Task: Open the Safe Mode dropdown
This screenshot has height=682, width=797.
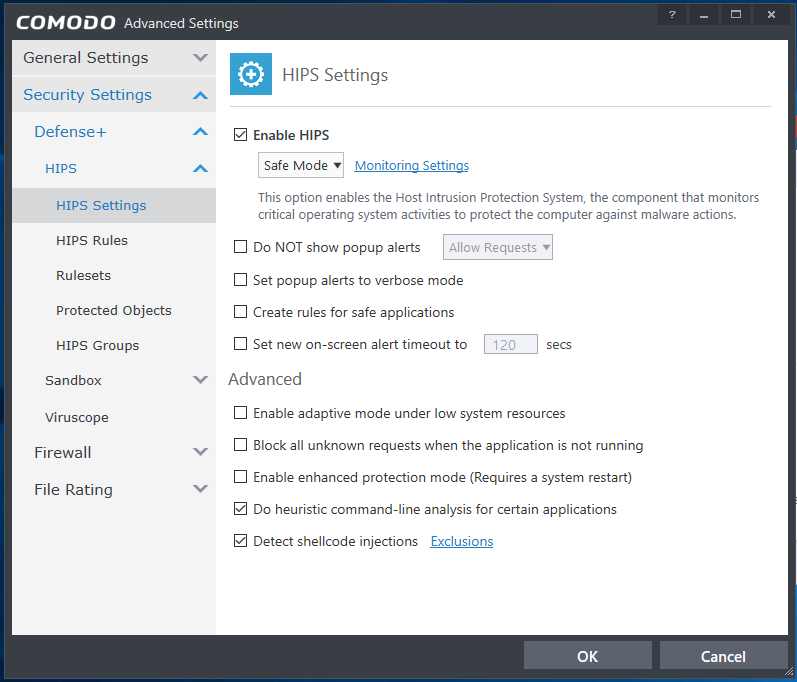Action: 301,166
